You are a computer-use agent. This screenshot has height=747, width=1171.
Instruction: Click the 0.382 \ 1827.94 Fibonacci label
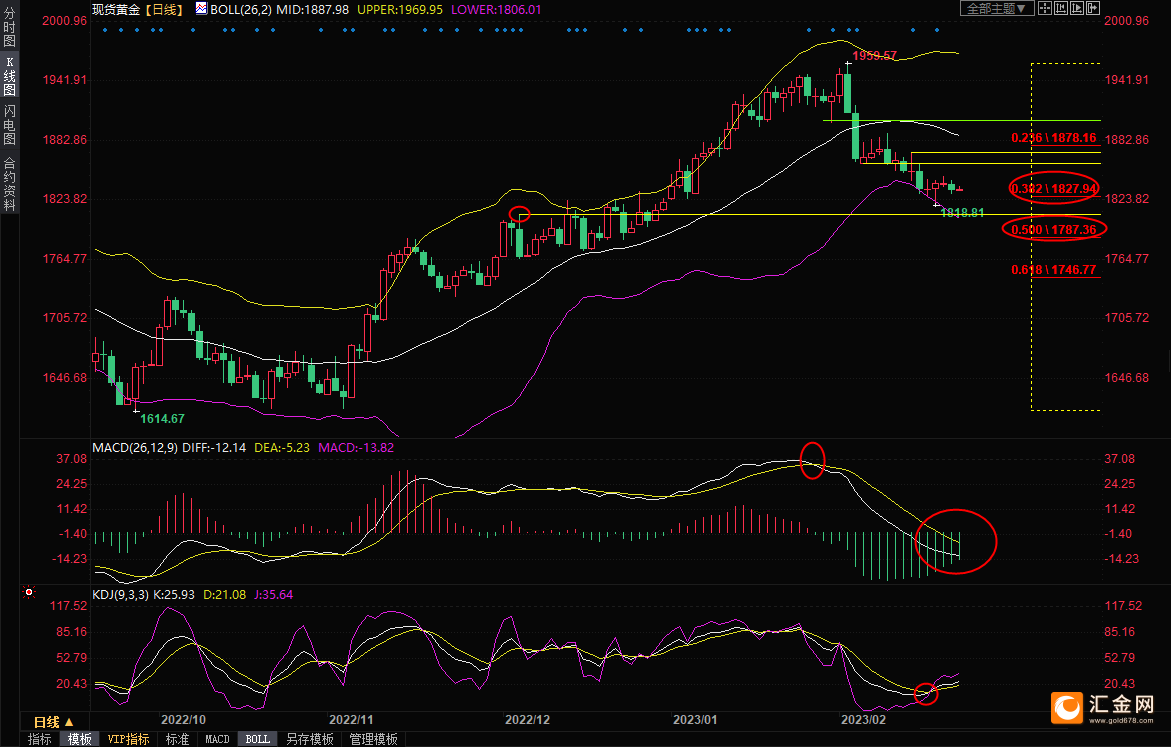click(x=1054, y=188)
